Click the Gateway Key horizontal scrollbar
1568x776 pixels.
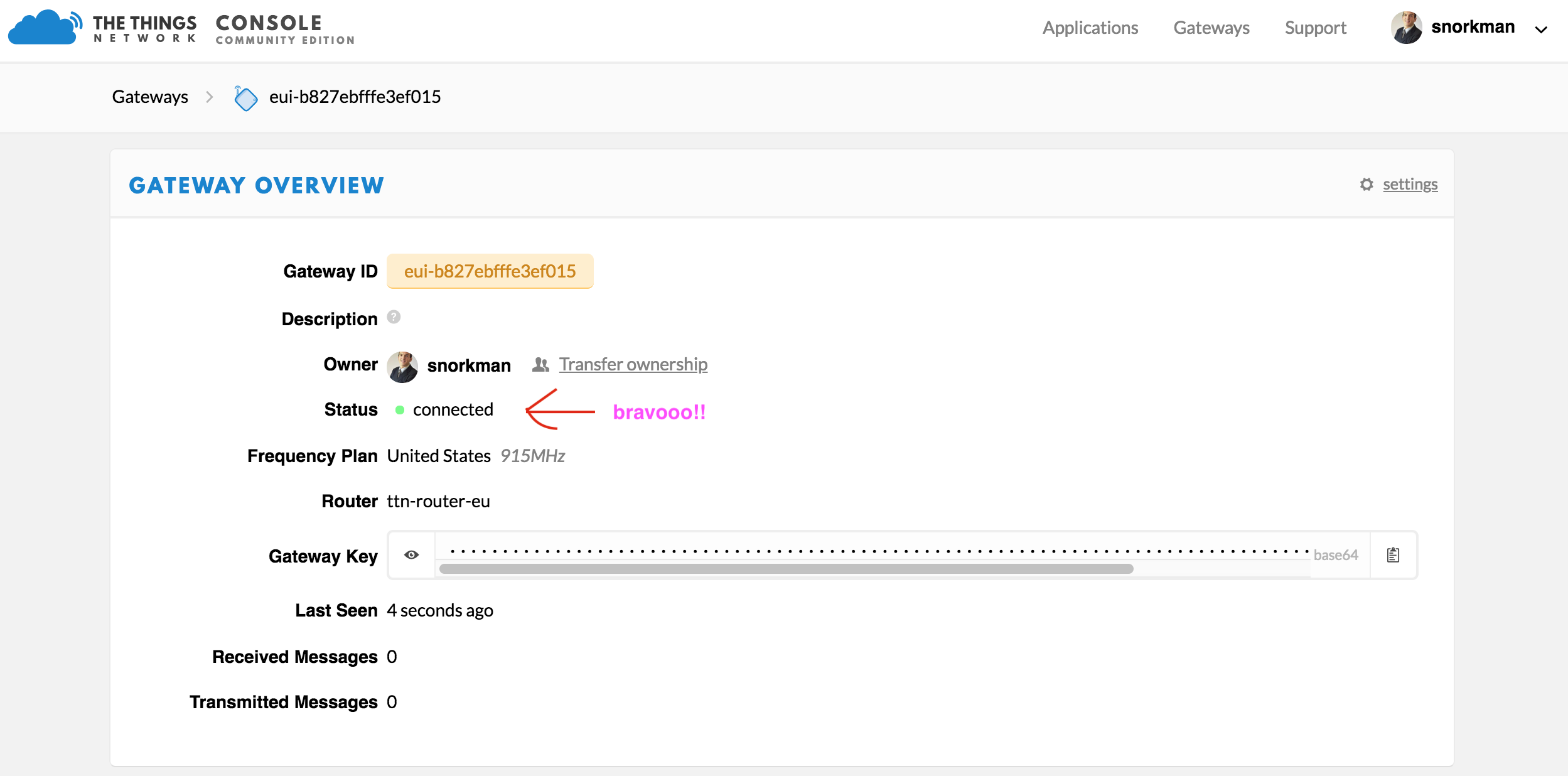coord(786,569)
